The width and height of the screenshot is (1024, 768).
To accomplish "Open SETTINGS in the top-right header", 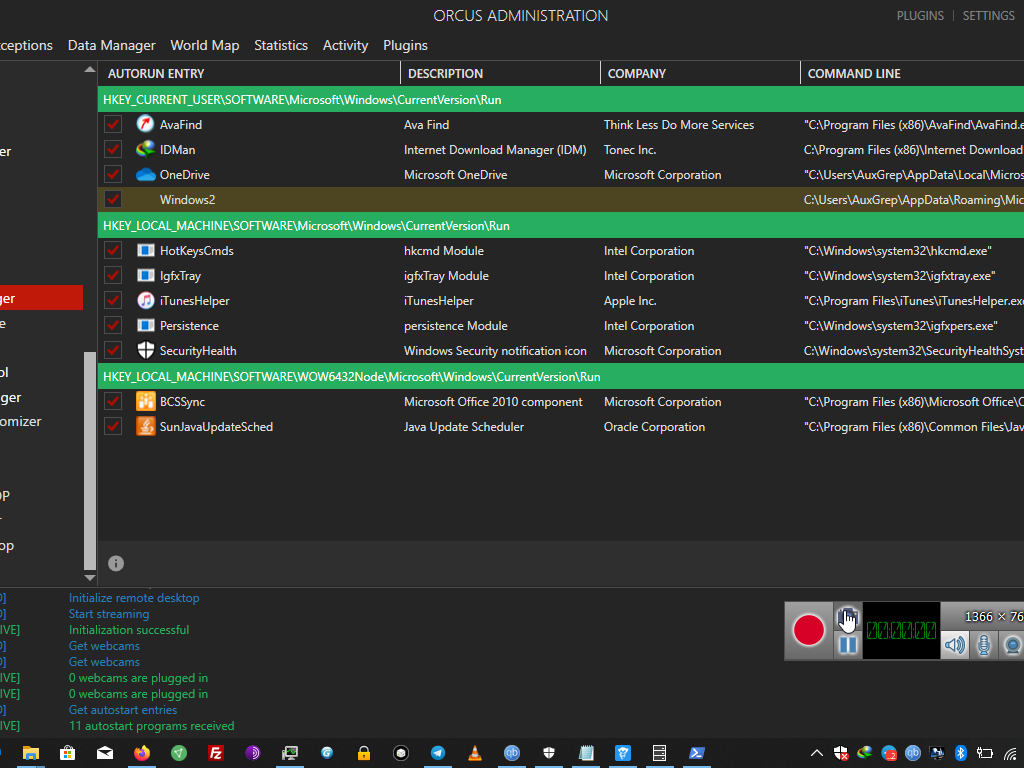I will point(988,16).
